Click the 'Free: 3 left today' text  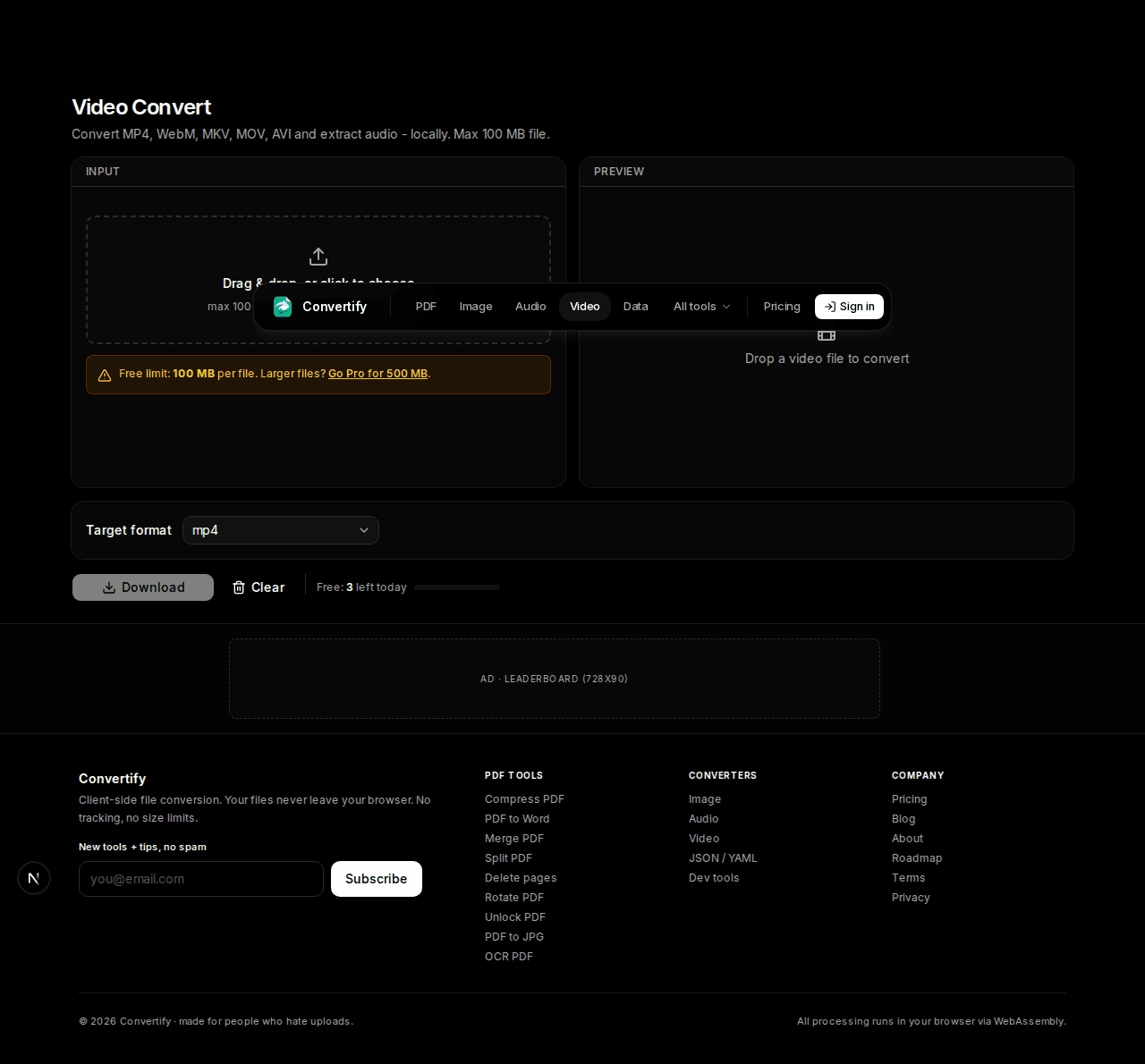[x=361, y=587]
